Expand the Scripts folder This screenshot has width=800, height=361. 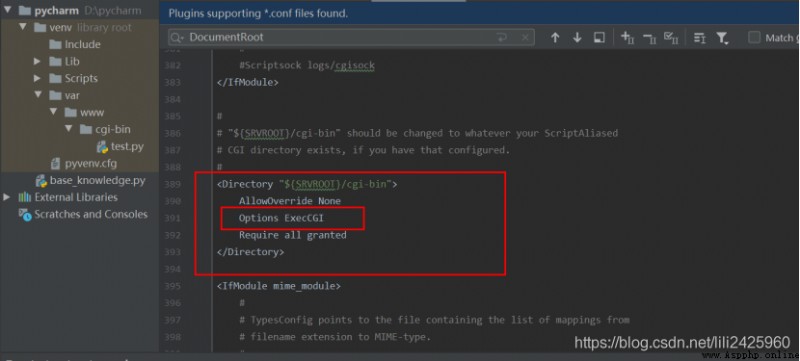pos(37,78)
